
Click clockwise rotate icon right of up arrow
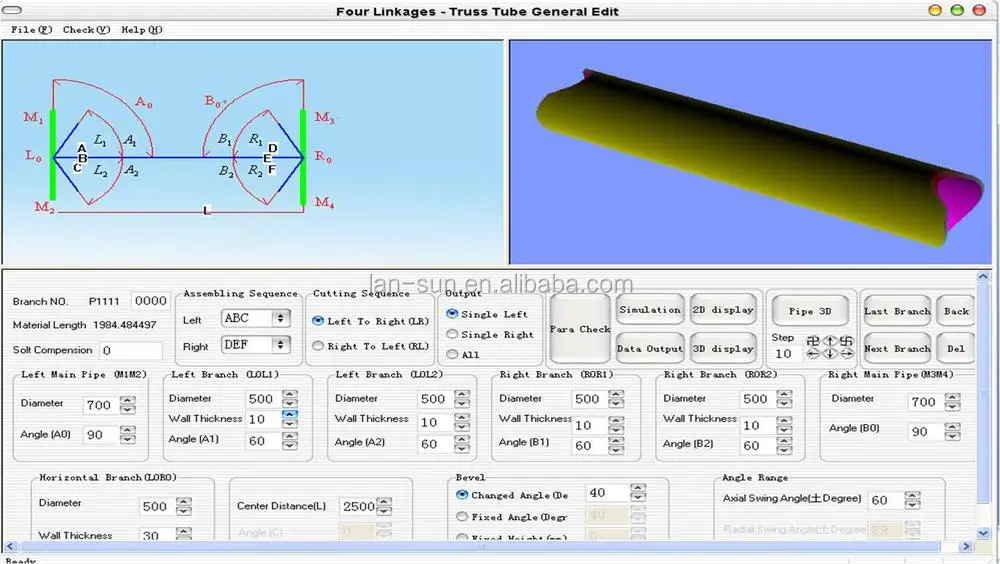click(846, 341)
